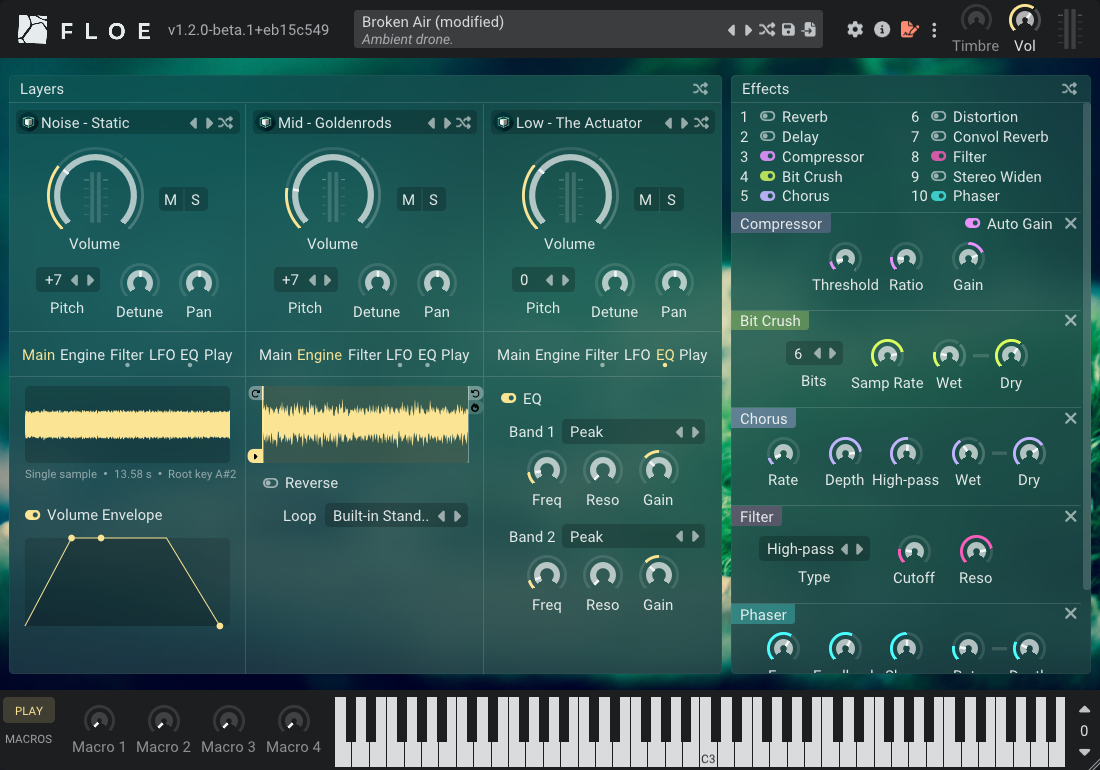The width and height of the screenshot is (1100, 770).
Task: Open the Band 1 Peak filter dropdown
Action: click(634, 431)
